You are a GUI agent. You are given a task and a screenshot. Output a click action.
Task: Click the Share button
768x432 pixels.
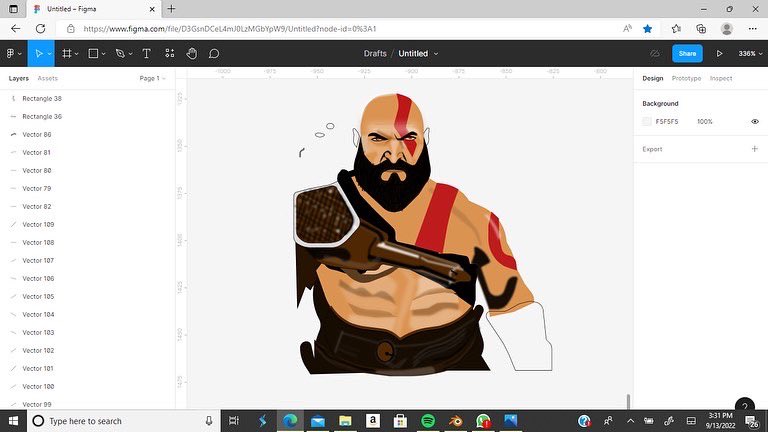tap(687, 53)
